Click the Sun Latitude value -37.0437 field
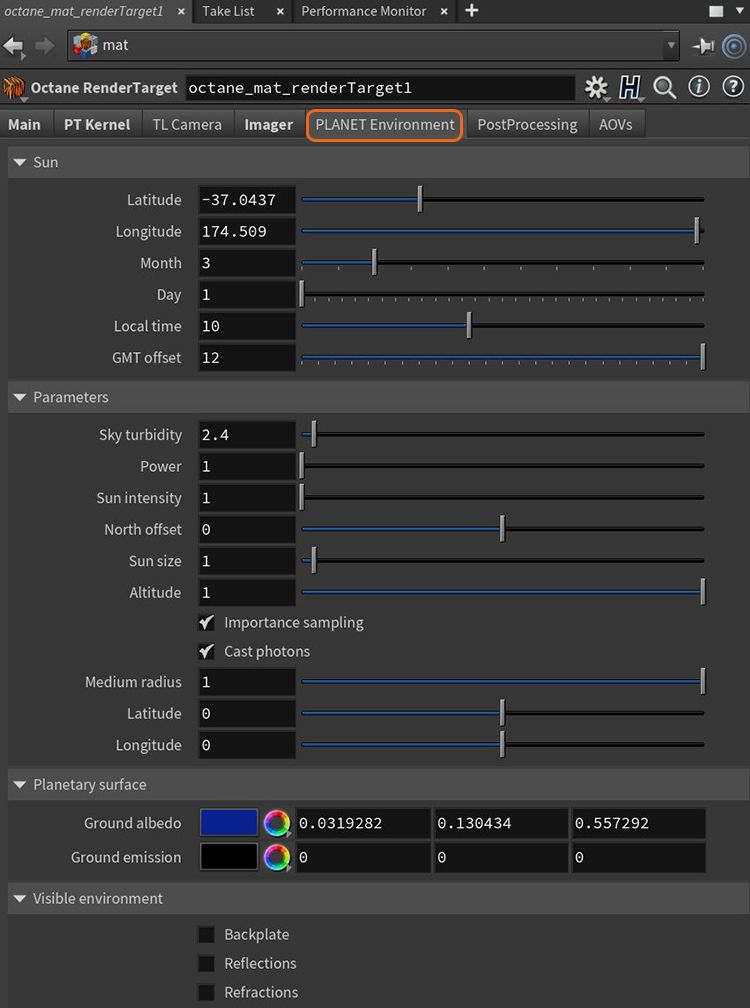Viewport: 750px width, 1008px height. pyautogui.click(x=247, y=200)
